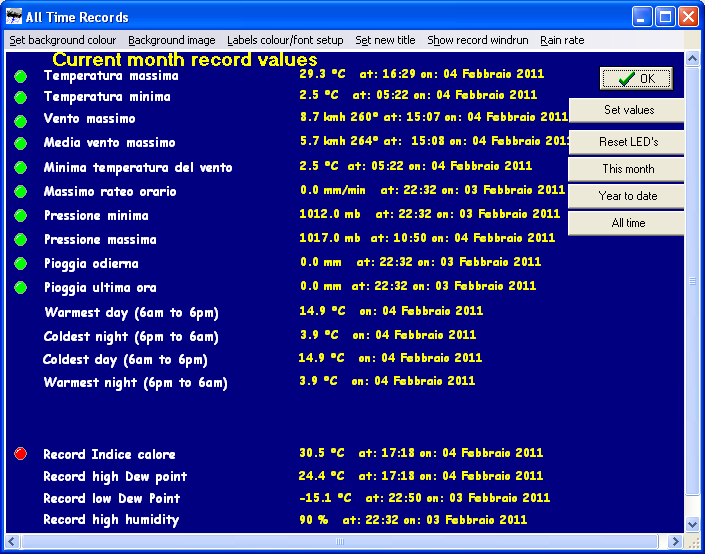705x554 pixels.
Task: Switch to All time records
Action: pos(627,223)
